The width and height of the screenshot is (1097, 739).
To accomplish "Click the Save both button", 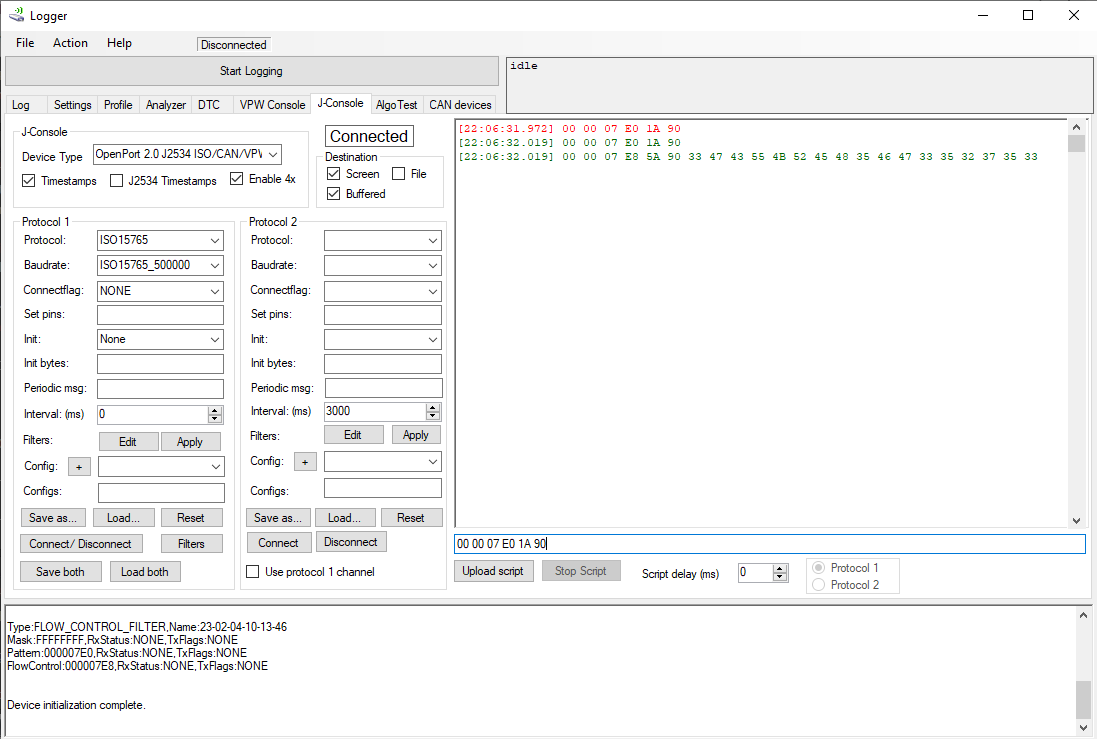I will [x=60, y=572].
